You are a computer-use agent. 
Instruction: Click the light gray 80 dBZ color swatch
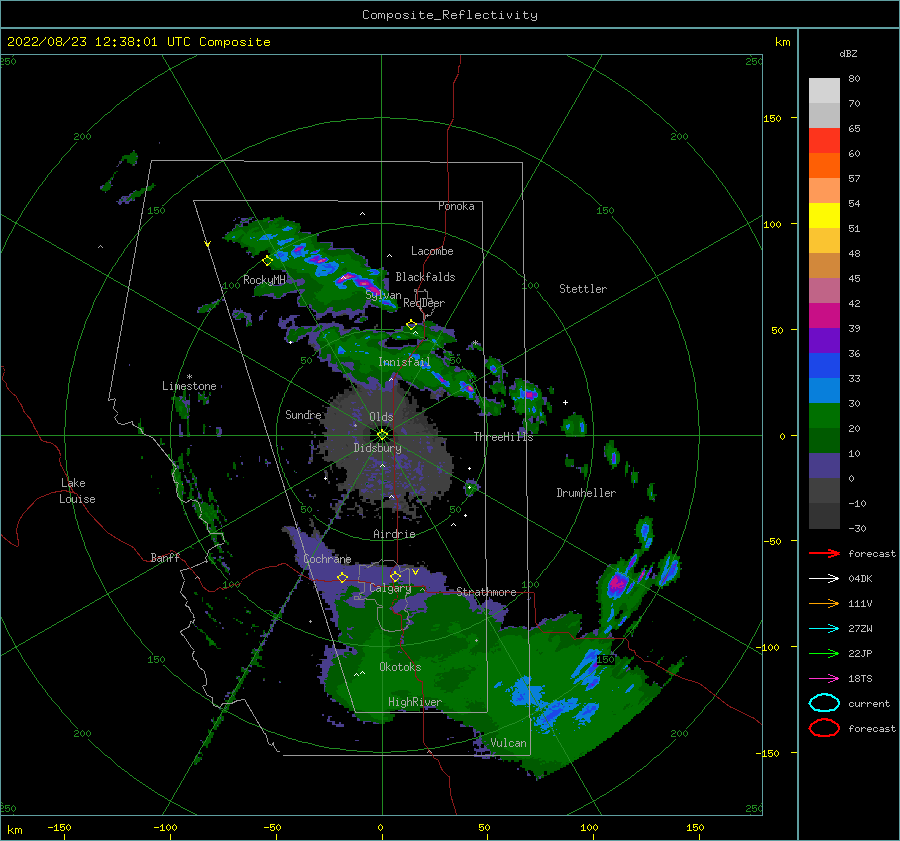click(x=824, y=90)
